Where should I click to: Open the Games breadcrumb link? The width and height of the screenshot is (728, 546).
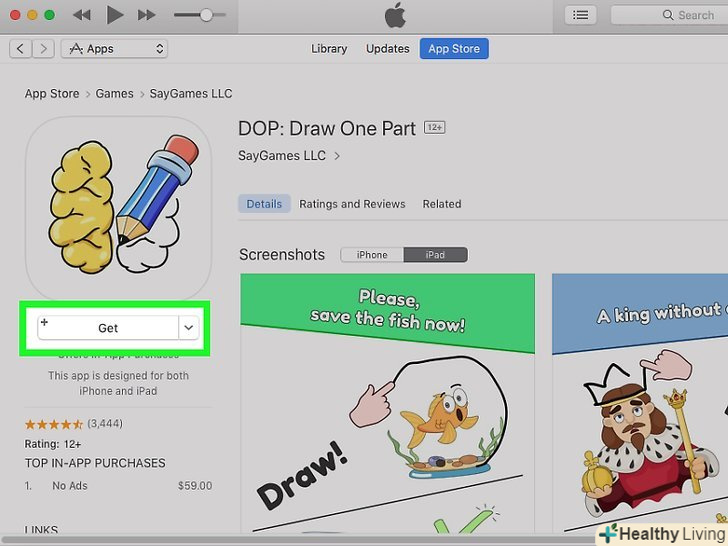(114, 94)
